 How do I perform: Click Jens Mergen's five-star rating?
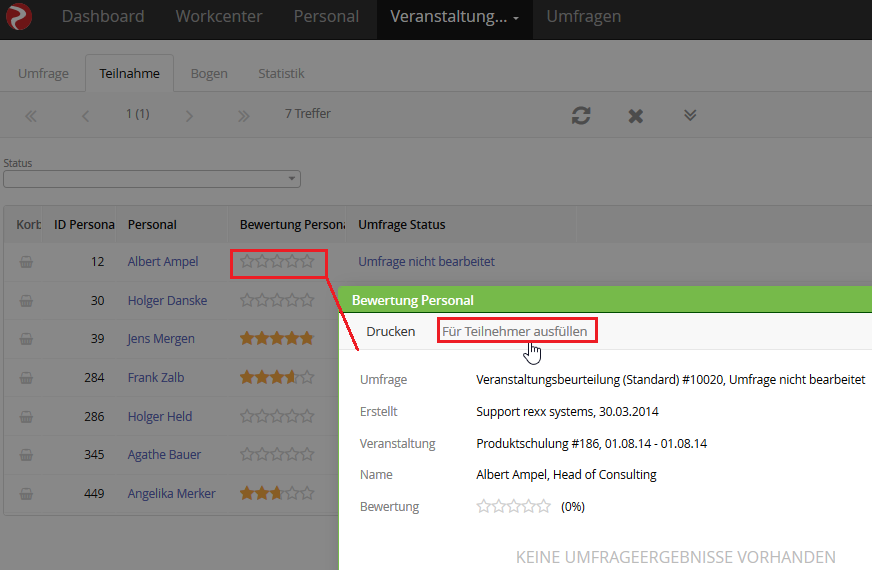click(277, 338)
